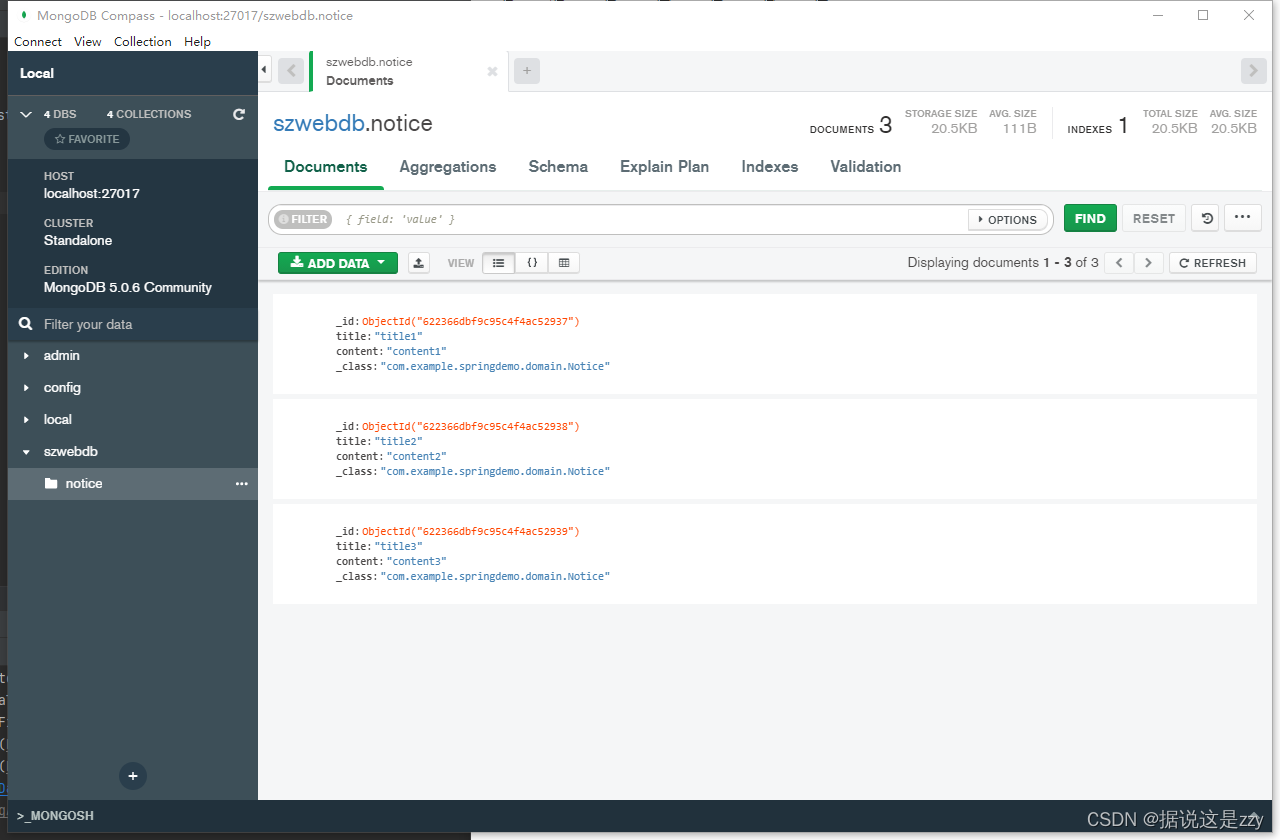This screenshot has height=840, width=1280.
Task: Expand the MONGOSH shell chevron
Action: [1254, 816]
